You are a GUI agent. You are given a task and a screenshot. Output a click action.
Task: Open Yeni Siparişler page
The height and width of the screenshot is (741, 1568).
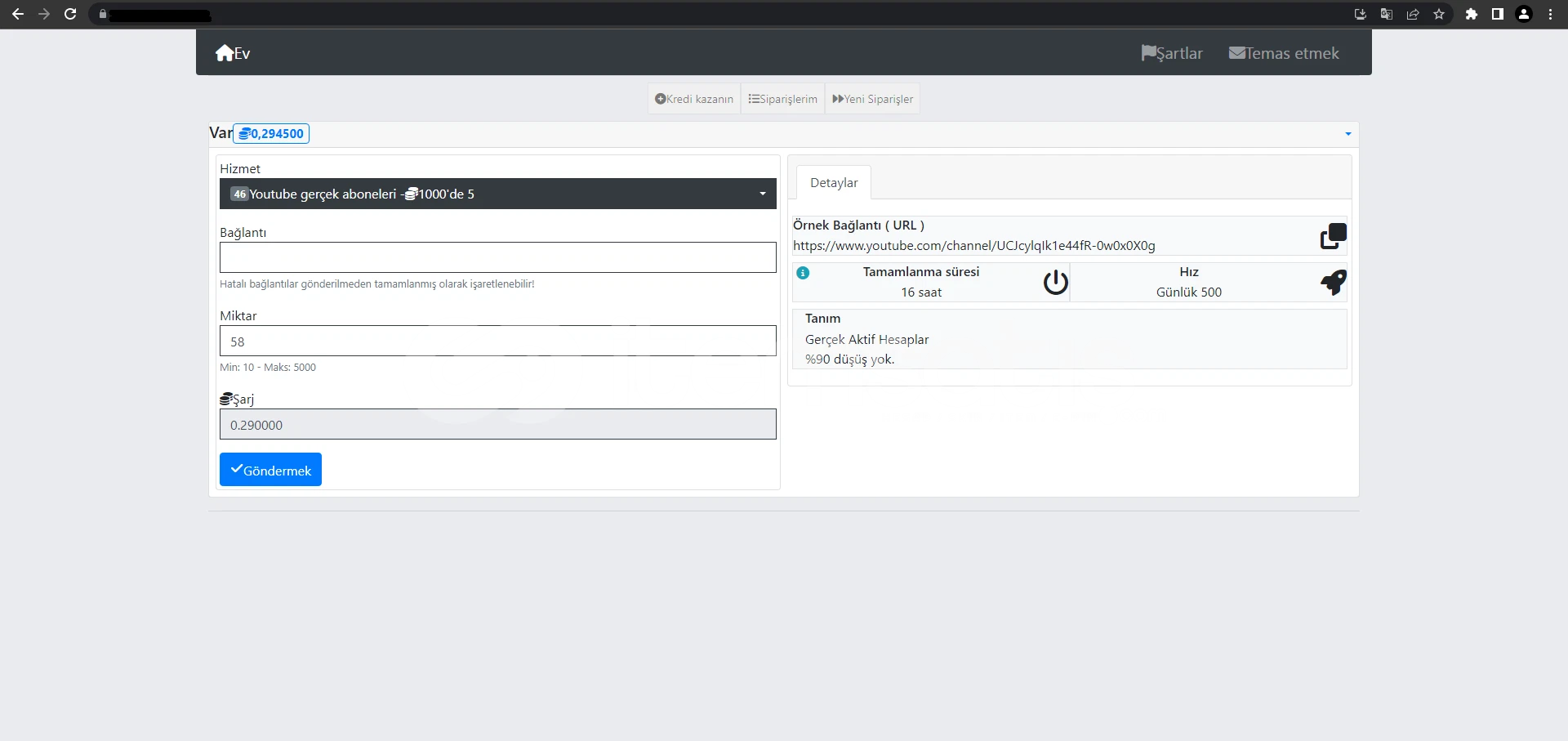872,99
